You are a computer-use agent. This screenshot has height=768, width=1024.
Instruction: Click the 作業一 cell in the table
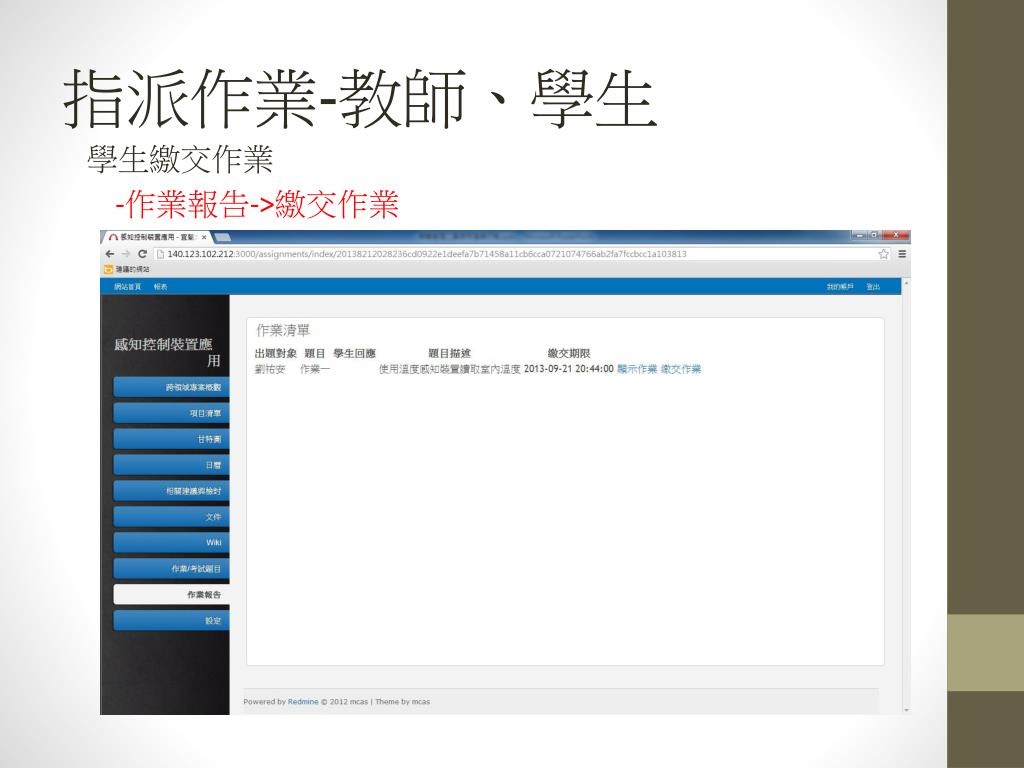pos(315,370)
